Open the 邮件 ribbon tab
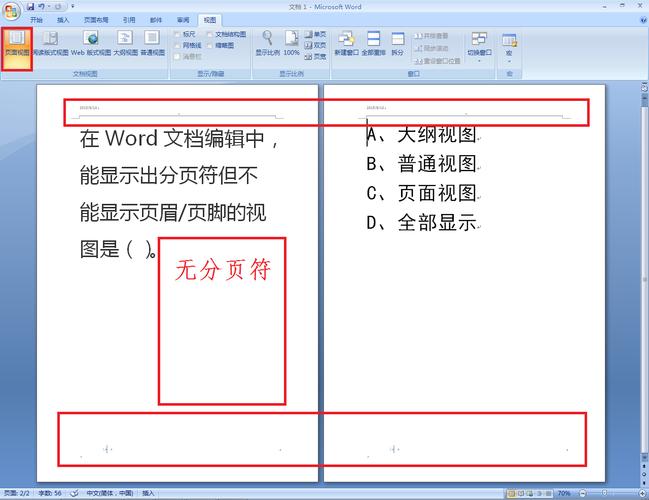 click(x=156, y=20)
